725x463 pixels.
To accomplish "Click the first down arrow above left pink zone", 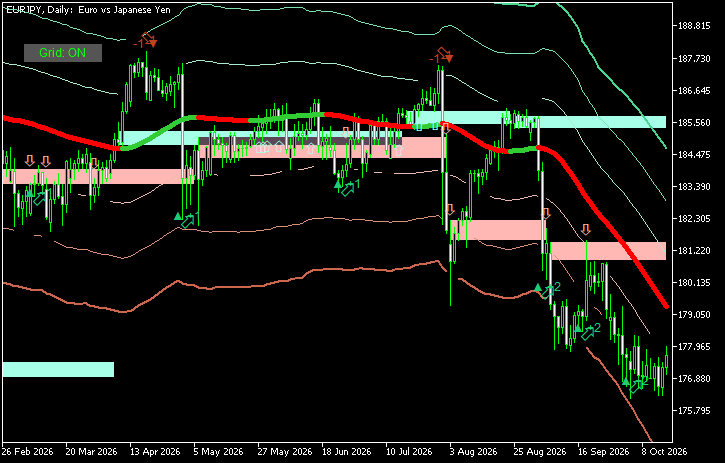I will [x=30, y=161].
